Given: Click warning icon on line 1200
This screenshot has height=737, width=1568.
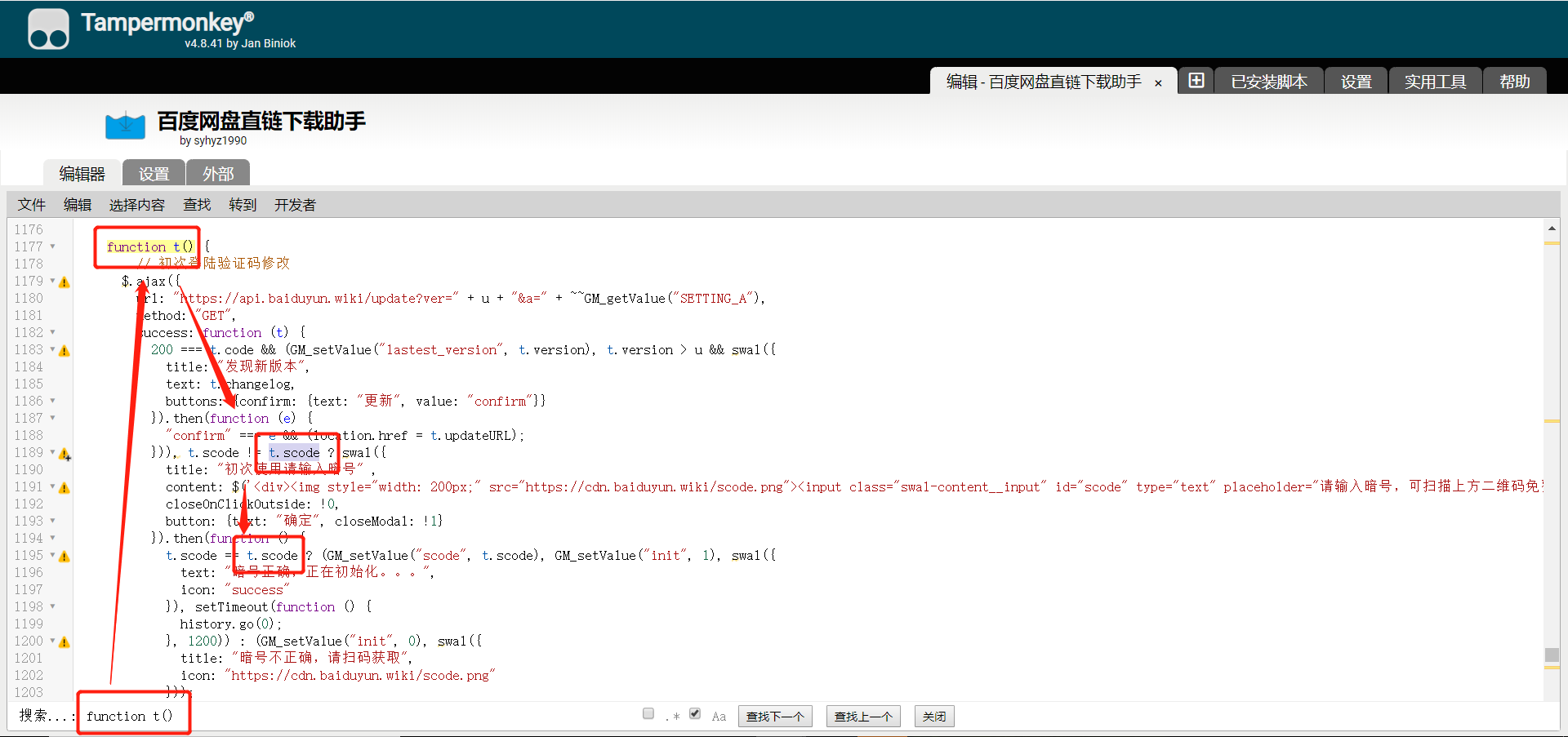Looking at the screenshot, I should (x=65, y=642).
